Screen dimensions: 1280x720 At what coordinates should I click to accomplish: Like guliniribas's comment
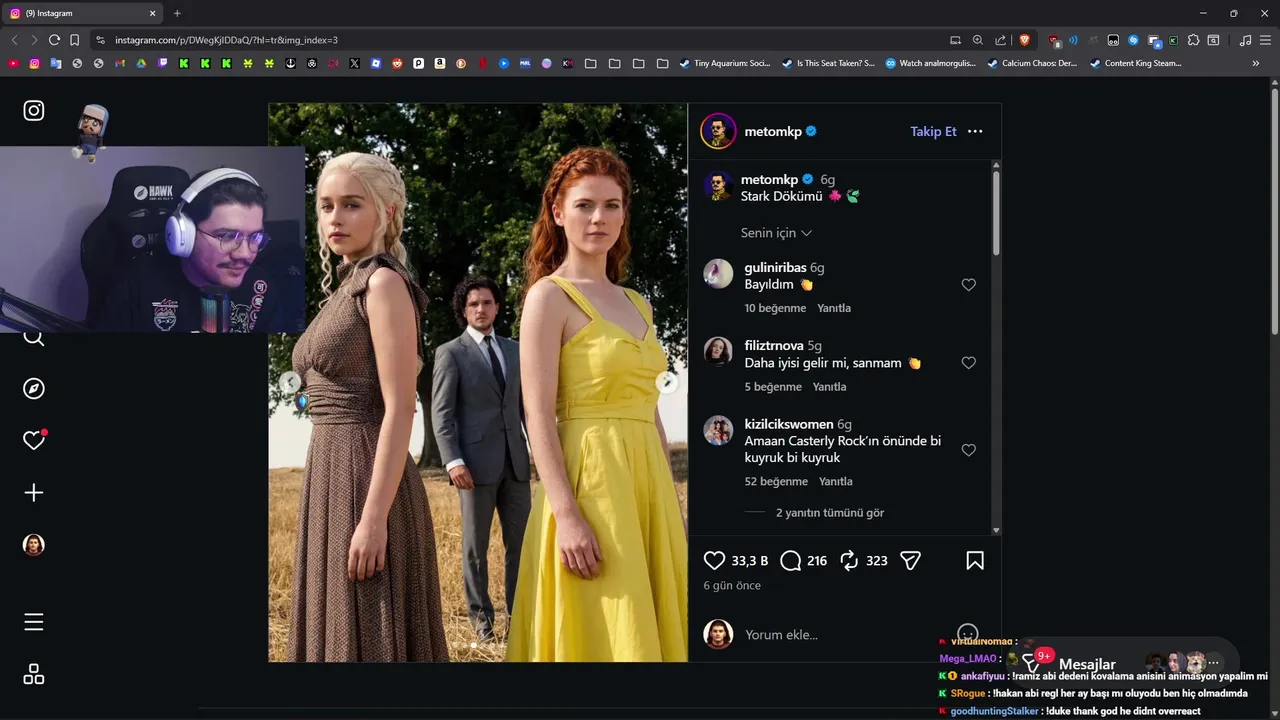point(968,285)
